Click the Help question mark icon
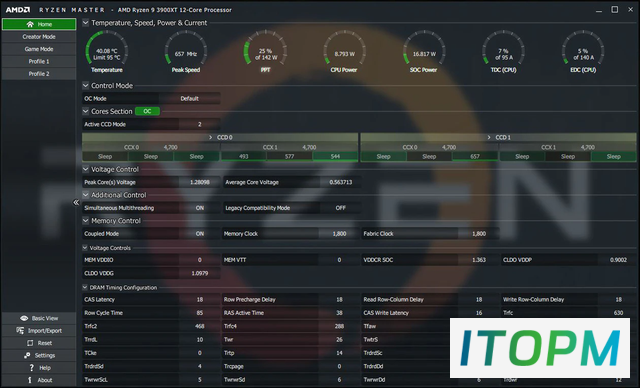The width and height of the screenshot is (640, 388). [31, 368]
